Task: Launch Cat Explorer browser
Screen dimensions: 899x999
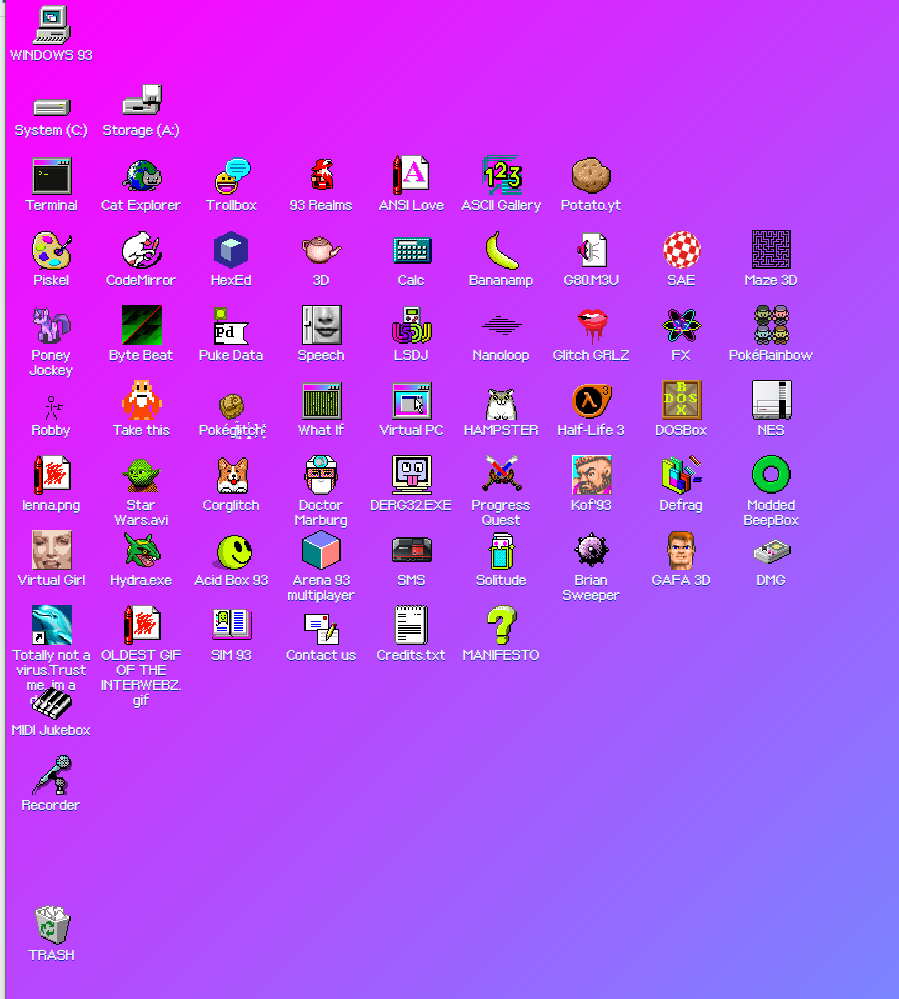Action: [141, 176]
